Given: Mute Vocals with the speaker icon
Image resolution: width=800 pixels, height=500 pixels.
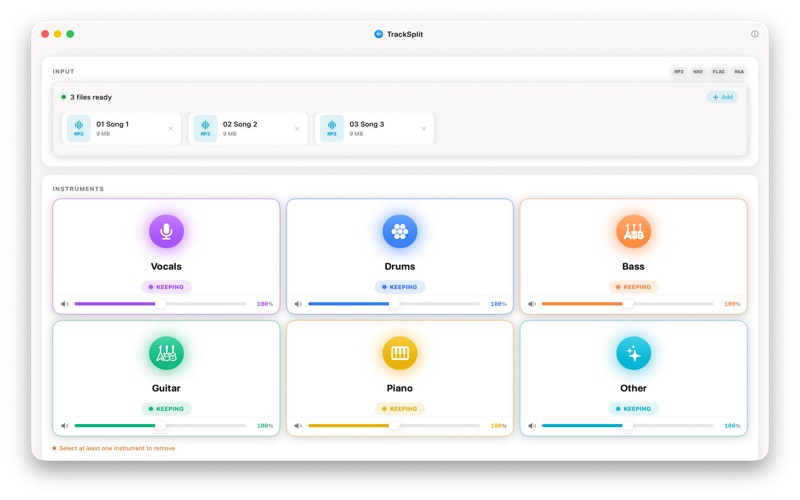Looking at the screenshot, I should pos(65,304).
